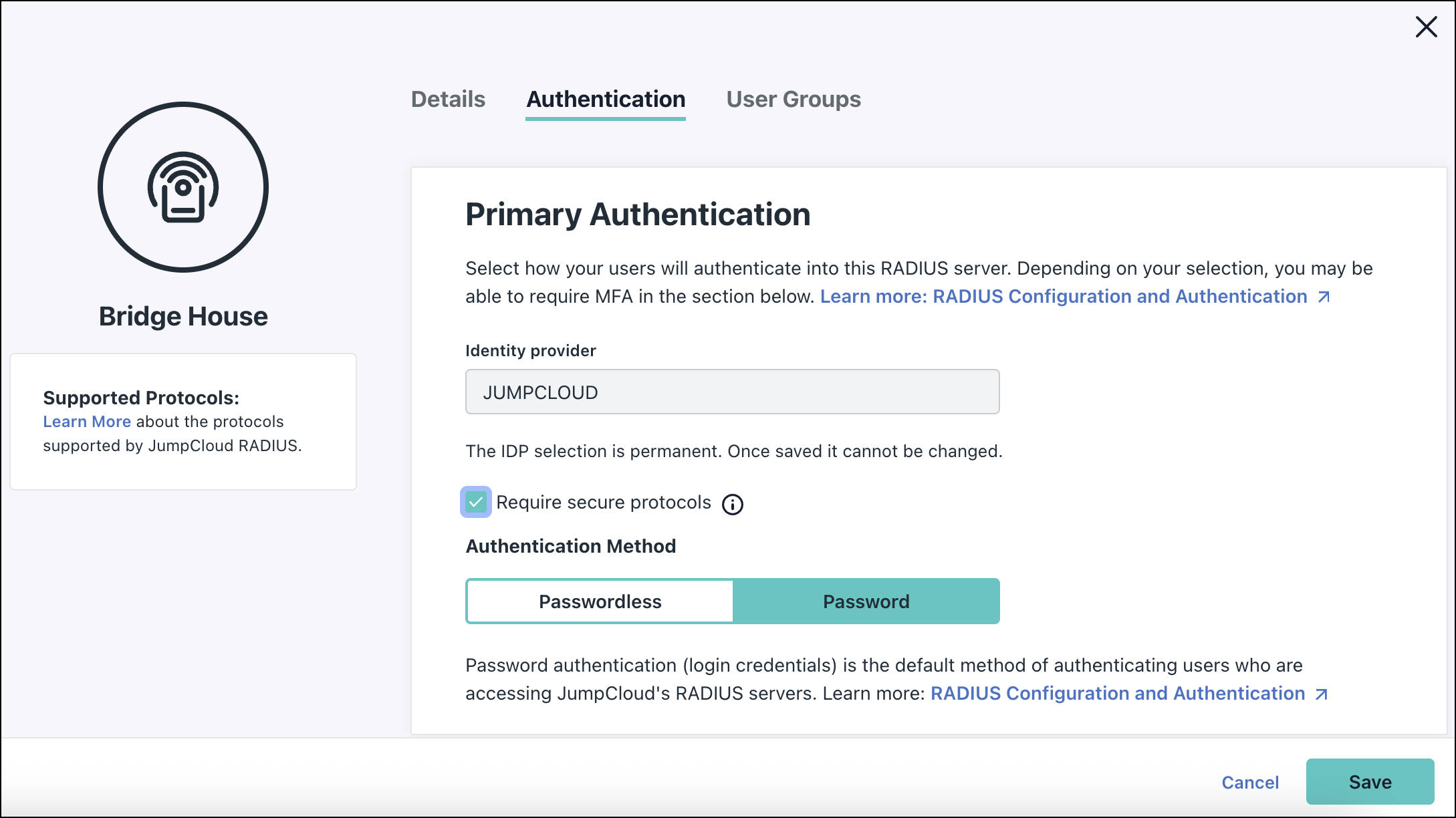Click the RADIUS server avatar icon
This screenshot has width=1456, height=818.
point(183,187)
